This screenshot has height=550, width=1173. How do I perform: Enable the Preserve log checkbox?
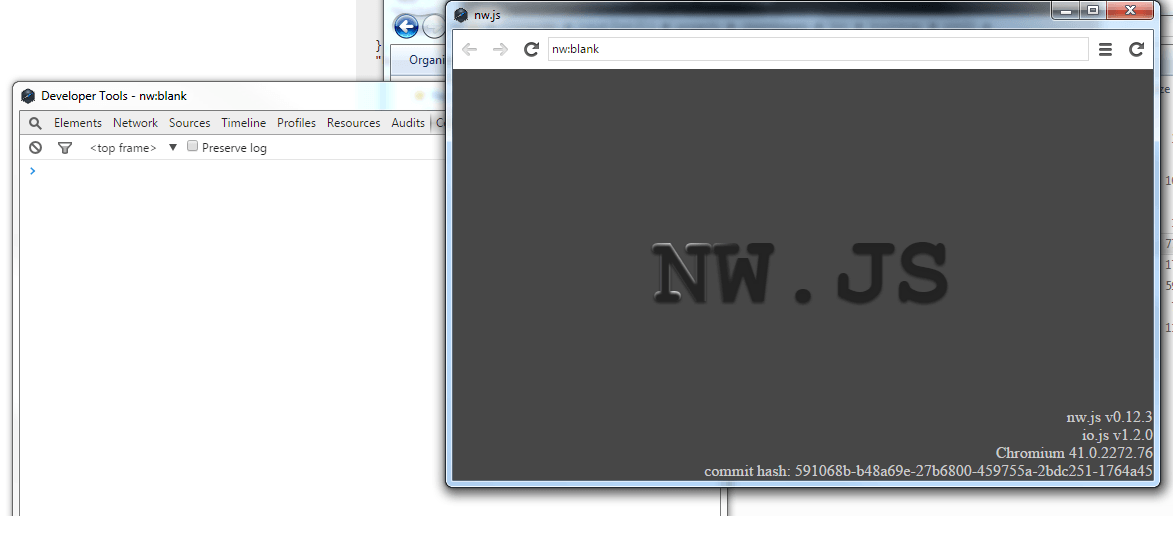pyautogui.click(x=192, y=147)
